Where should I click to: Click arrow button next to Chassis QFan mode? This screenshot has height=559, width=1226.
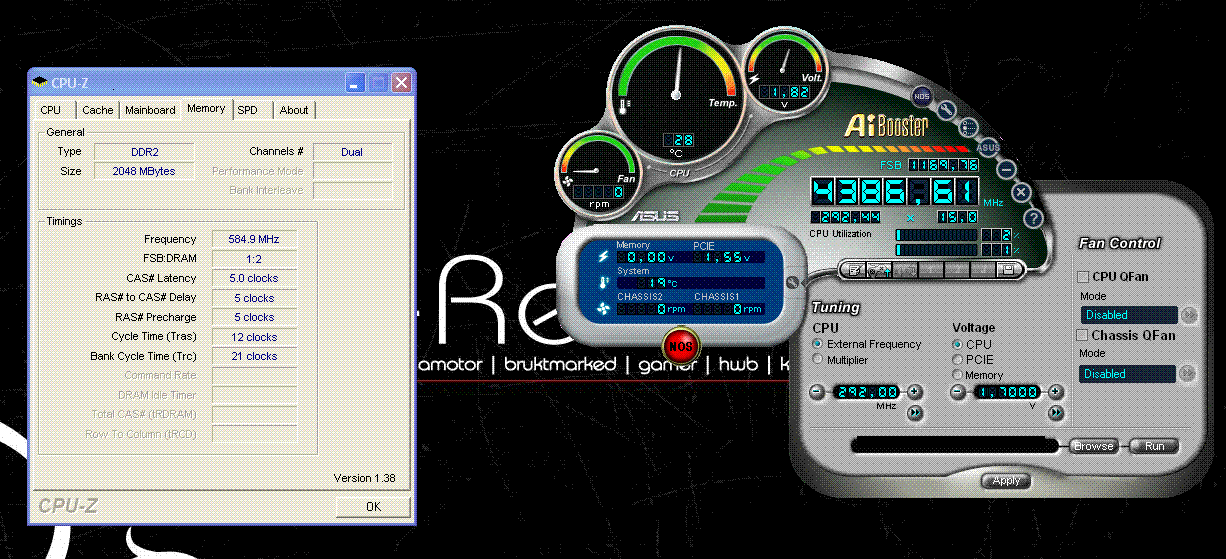click(1187, 373)
